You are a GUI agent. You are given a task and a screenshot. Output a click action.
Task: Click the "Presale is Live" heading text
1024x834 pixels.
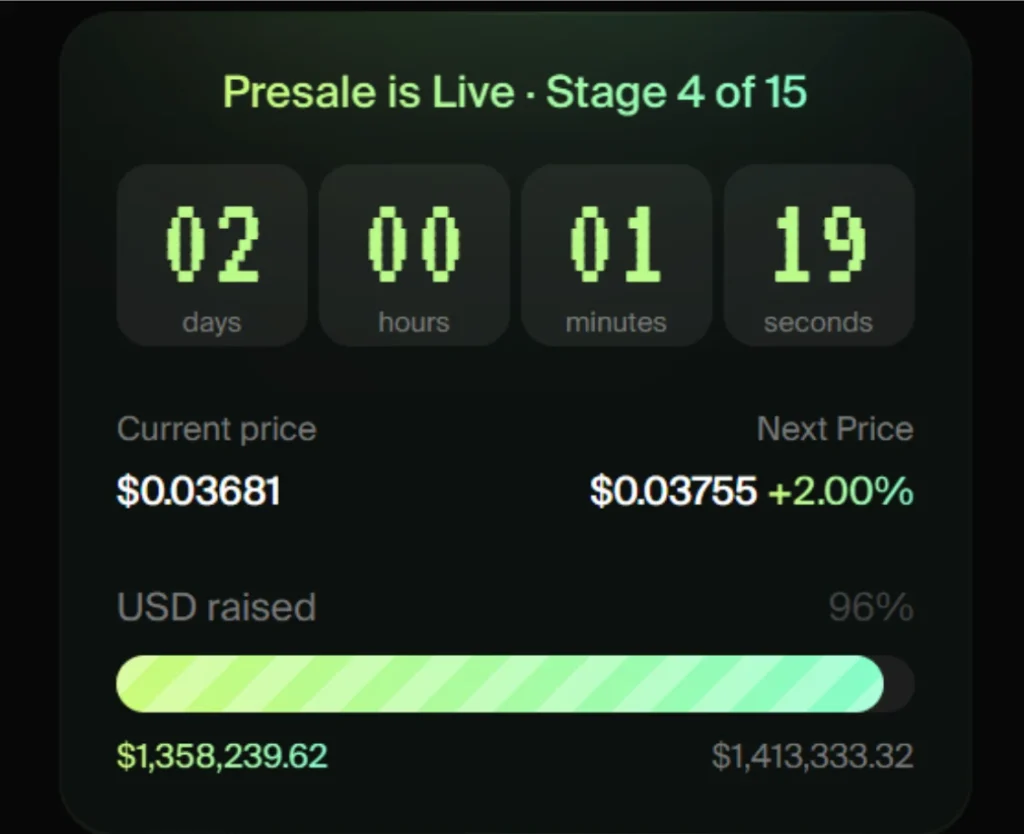coord(368,93)
